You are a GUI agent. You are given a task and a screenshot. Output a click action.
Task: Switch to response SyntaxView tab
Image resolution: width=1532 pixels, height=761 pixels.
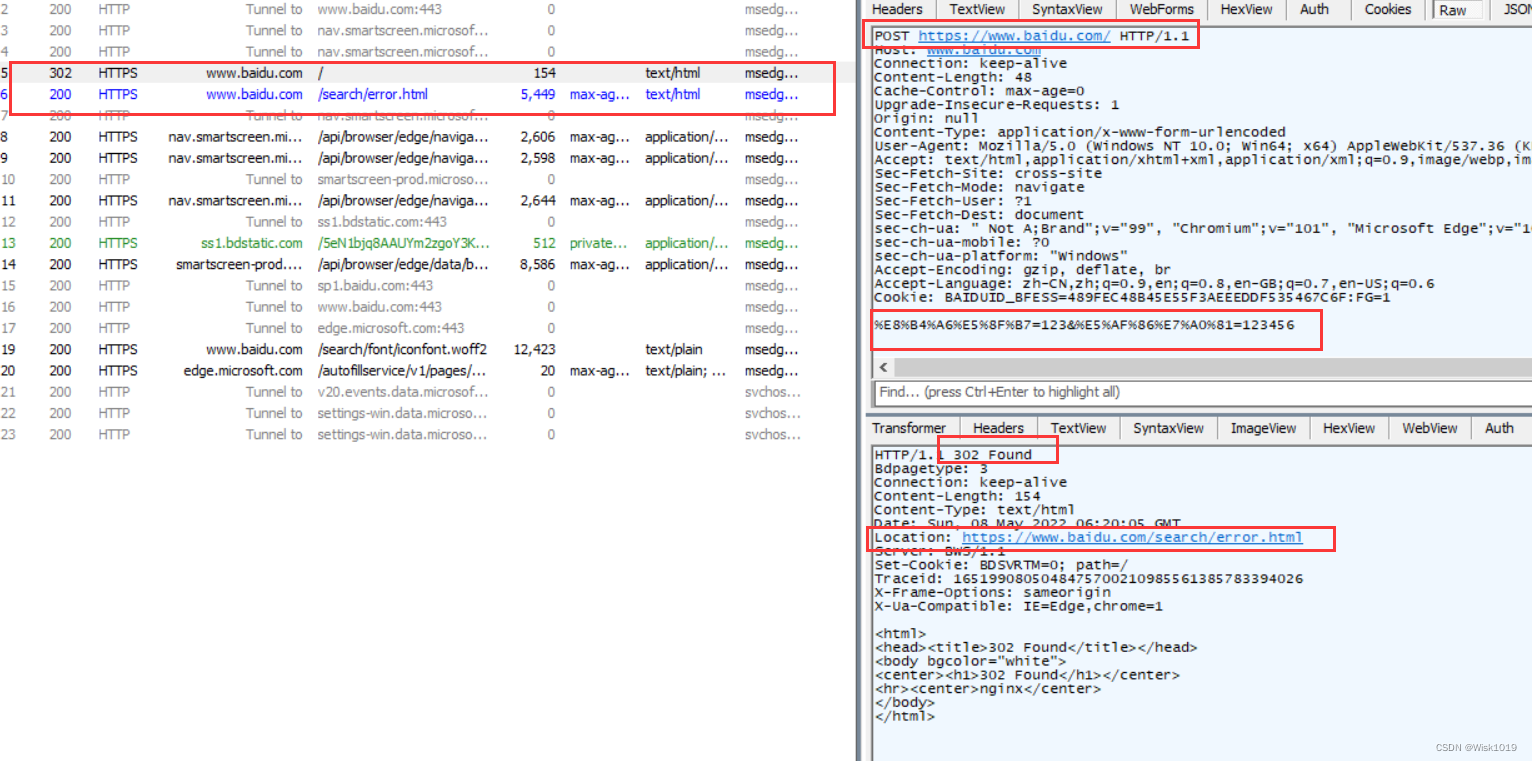pos(1168,428)
